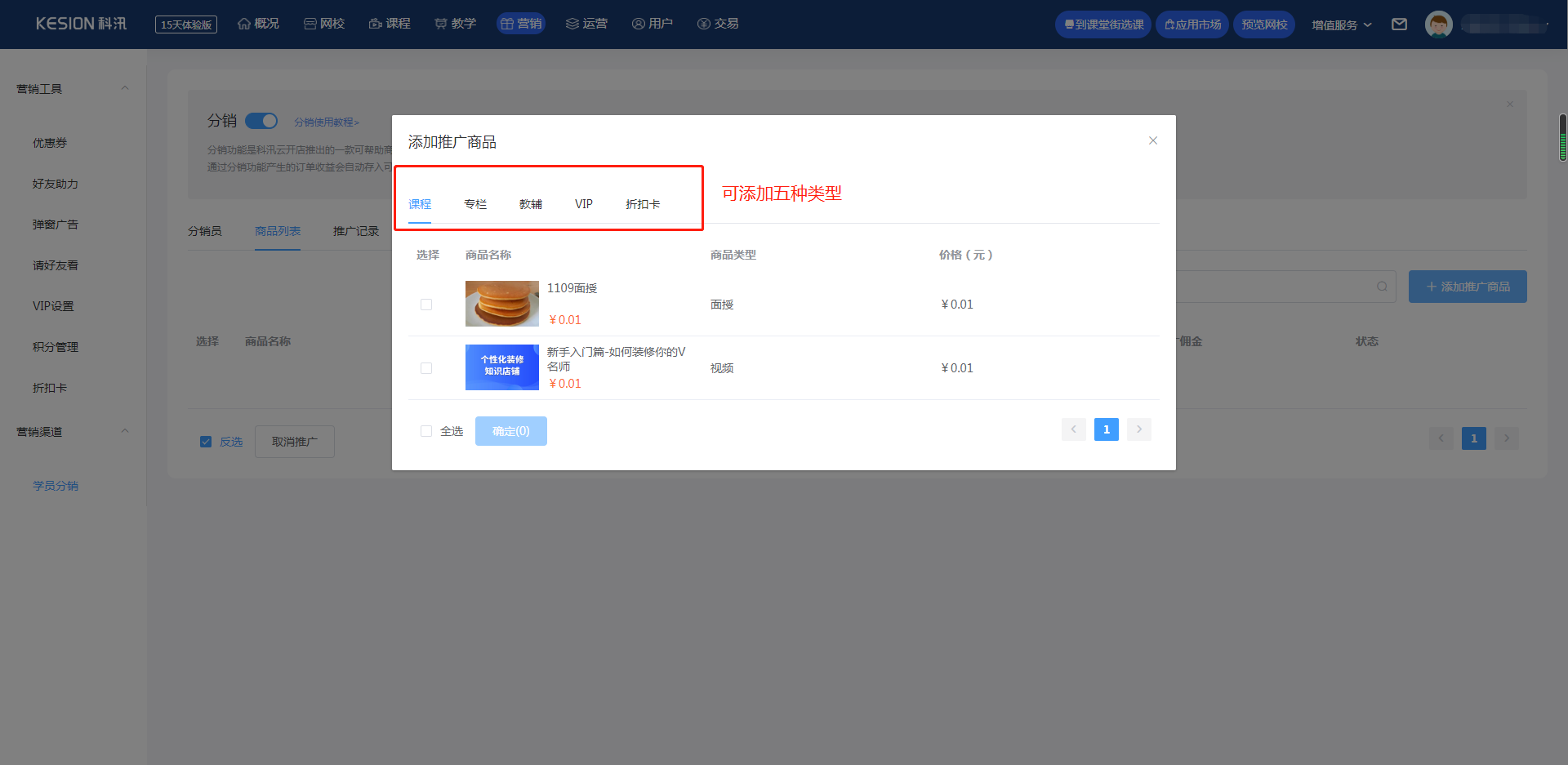Screen dimensions: 1568x765
Task: Click the 取消推广 button
Action: click(x=295, y=442)
